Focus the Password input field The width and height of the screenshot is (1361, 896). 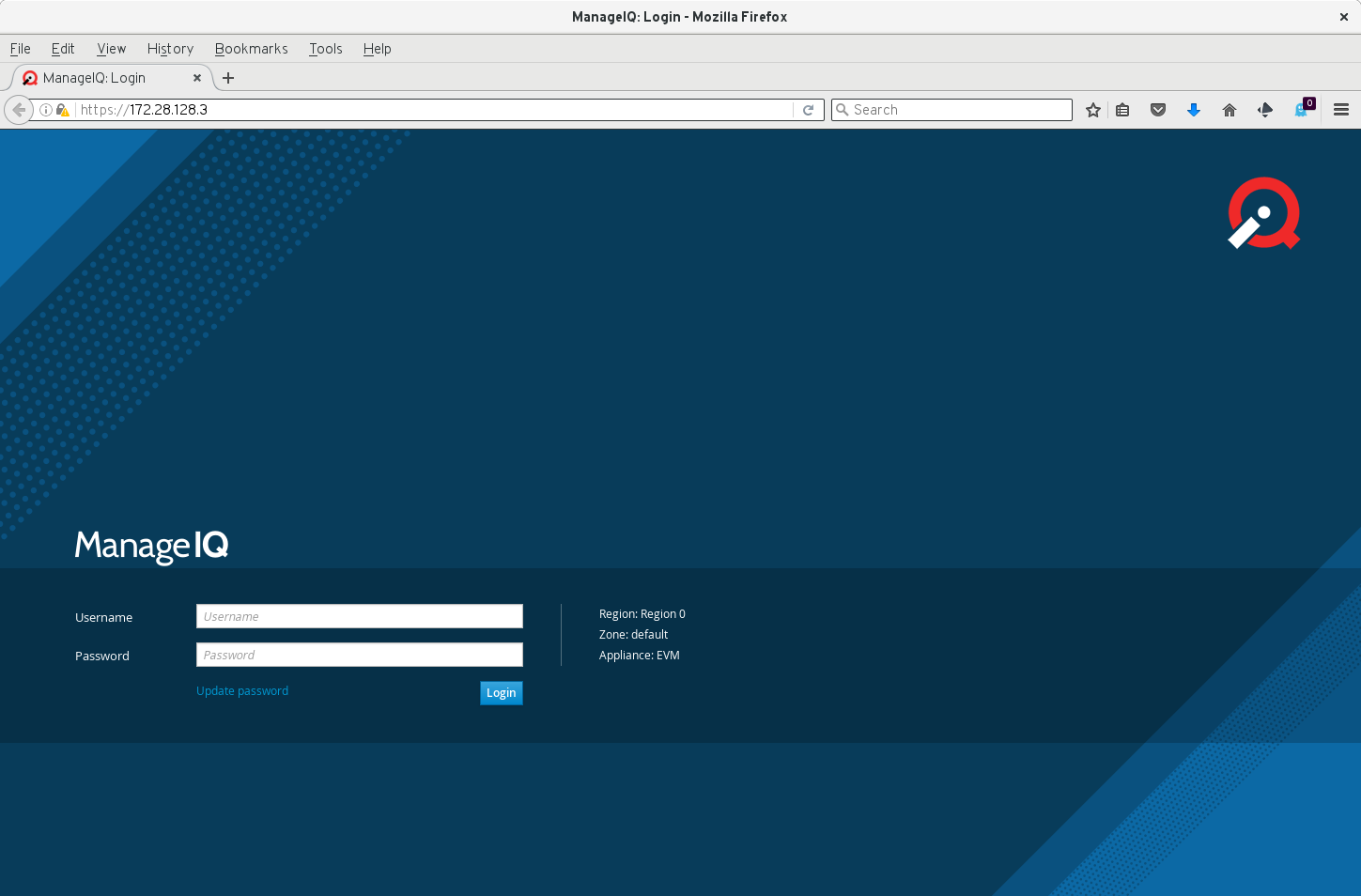pyautogui.click(x=360, y=655)
